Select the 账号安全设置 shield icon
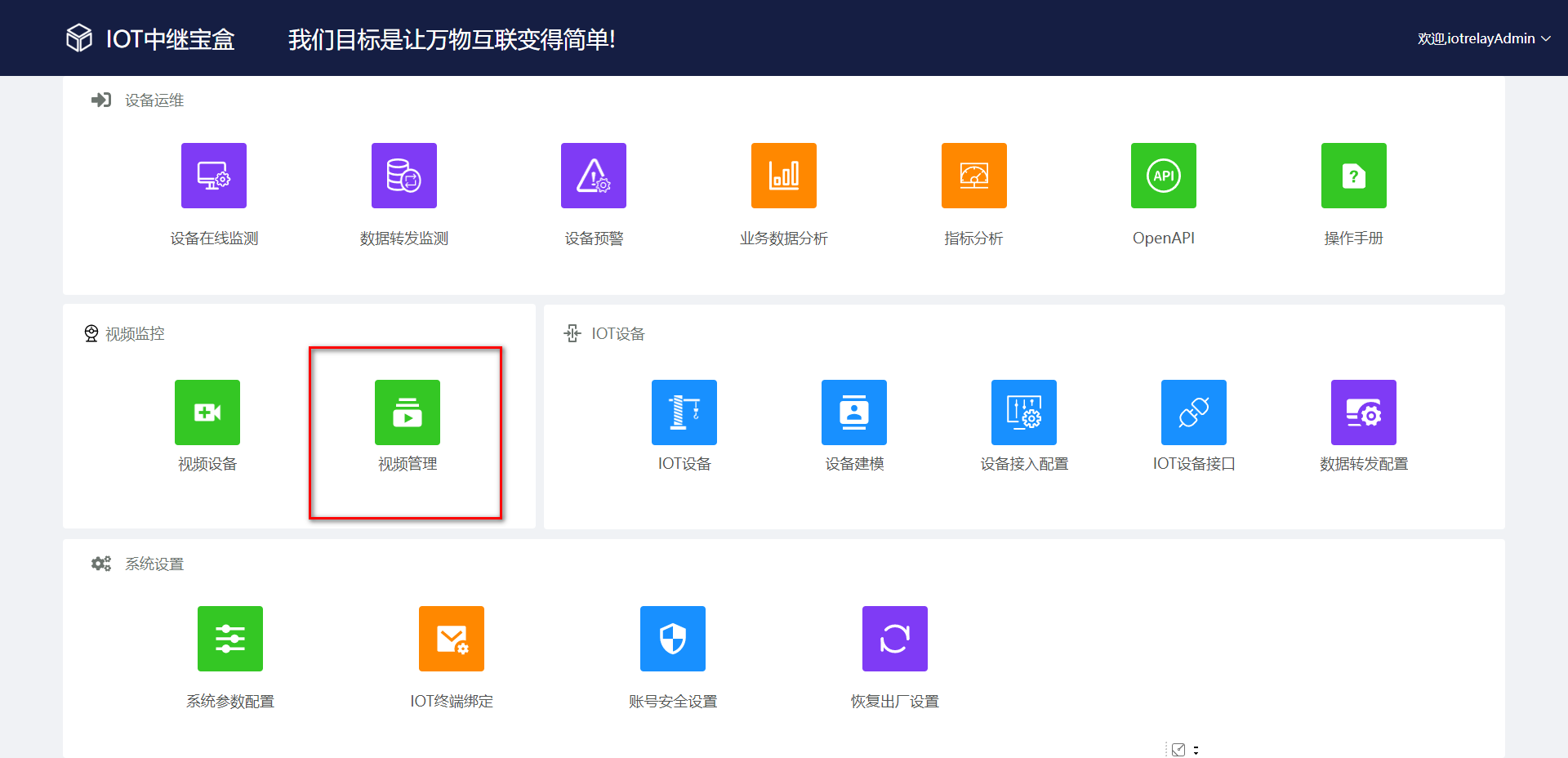This screenshot has height=758, width=1568. (673, 639)
